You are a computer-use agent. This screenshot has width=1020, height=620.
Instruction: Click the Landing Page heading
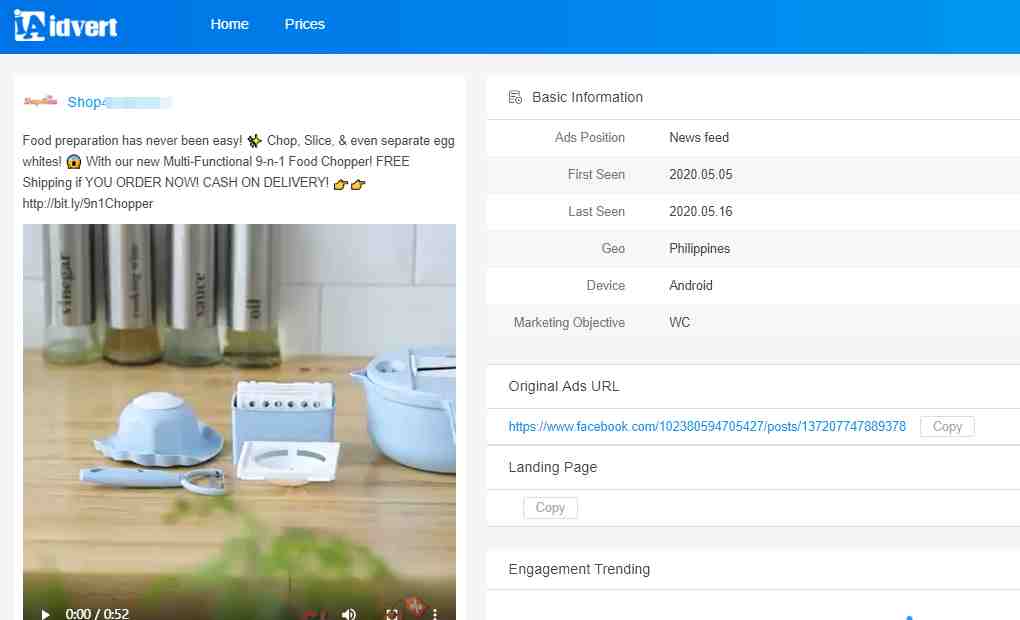(552, 467)
